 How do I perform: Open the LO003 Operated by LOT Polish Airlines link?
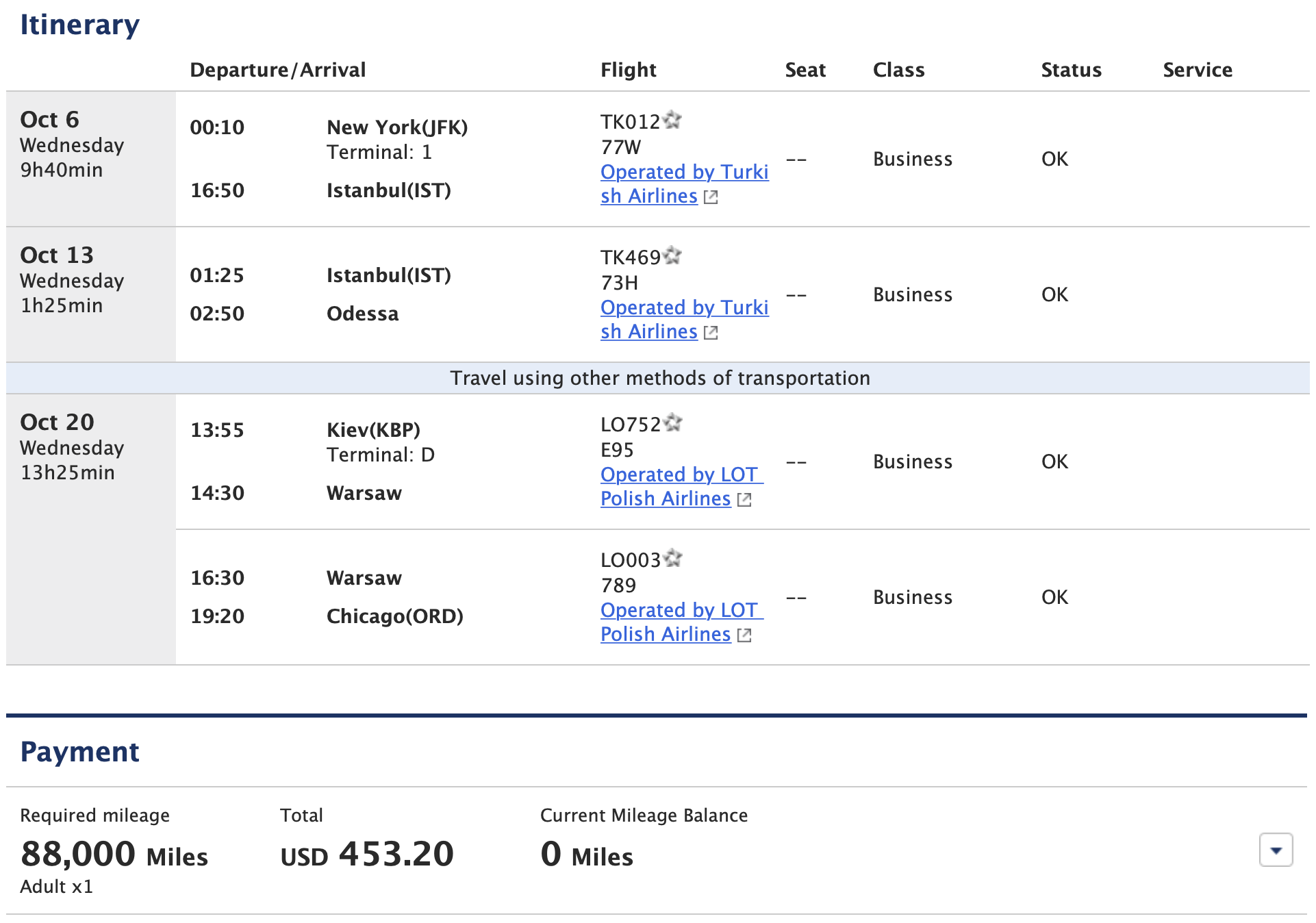[x=682, y=622]
